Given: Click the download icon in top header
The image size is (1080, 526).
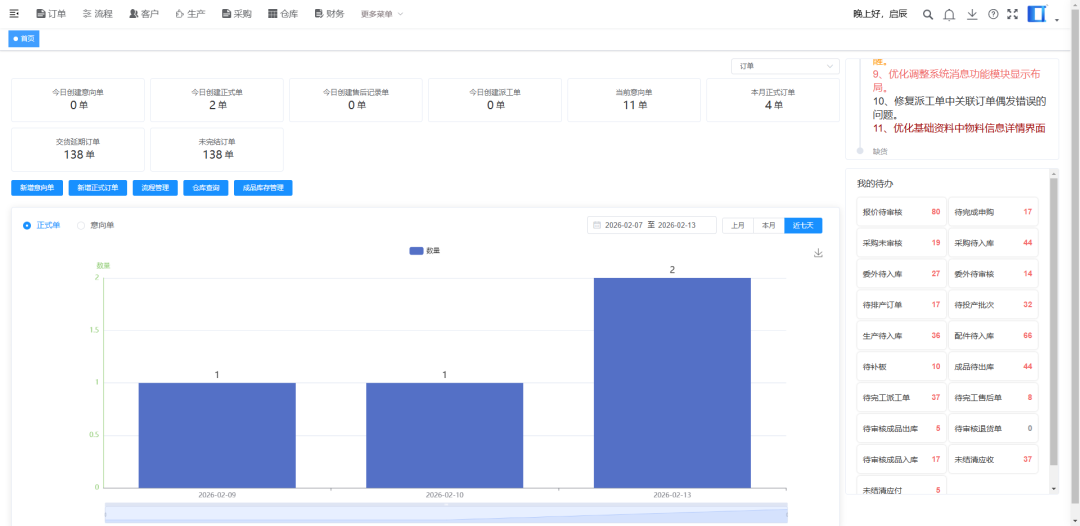Looking at the screenshot, I should (x=972, y=14).
